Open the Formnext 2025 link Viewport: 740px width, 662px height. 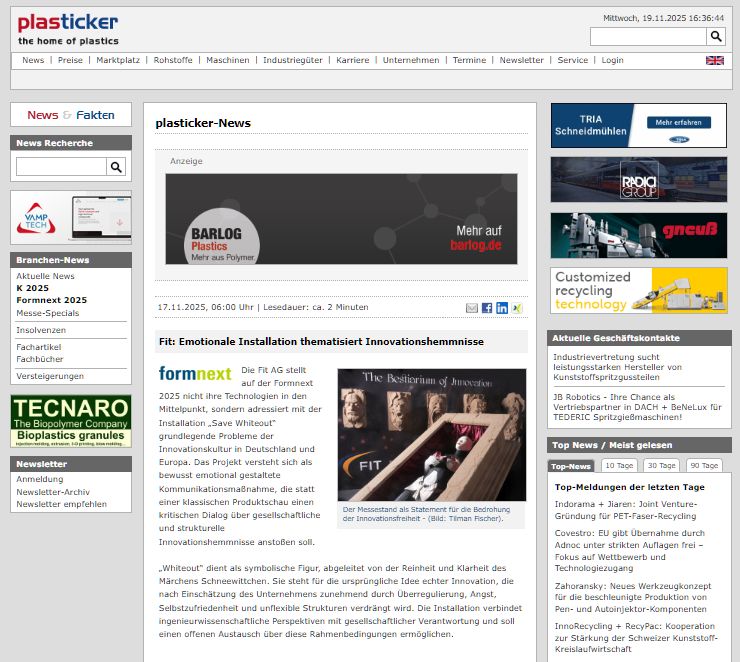click(51, 301)
